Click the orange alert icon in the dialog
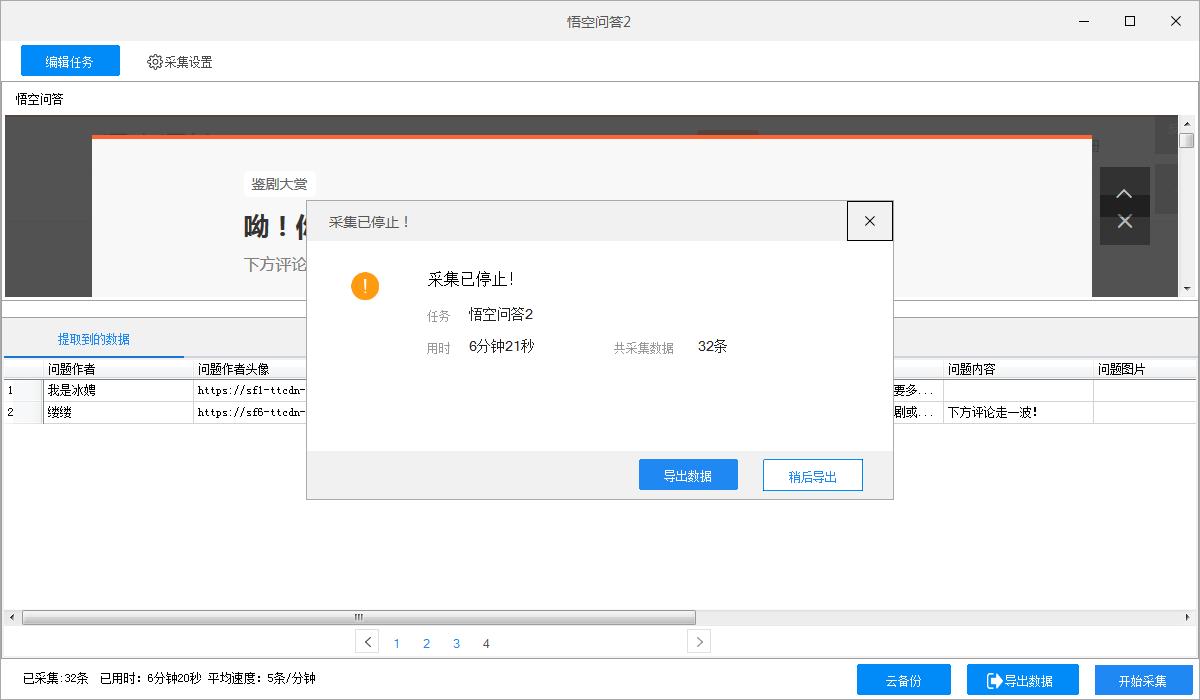This screenshot has width=1200, height=700. coord(366,286)
